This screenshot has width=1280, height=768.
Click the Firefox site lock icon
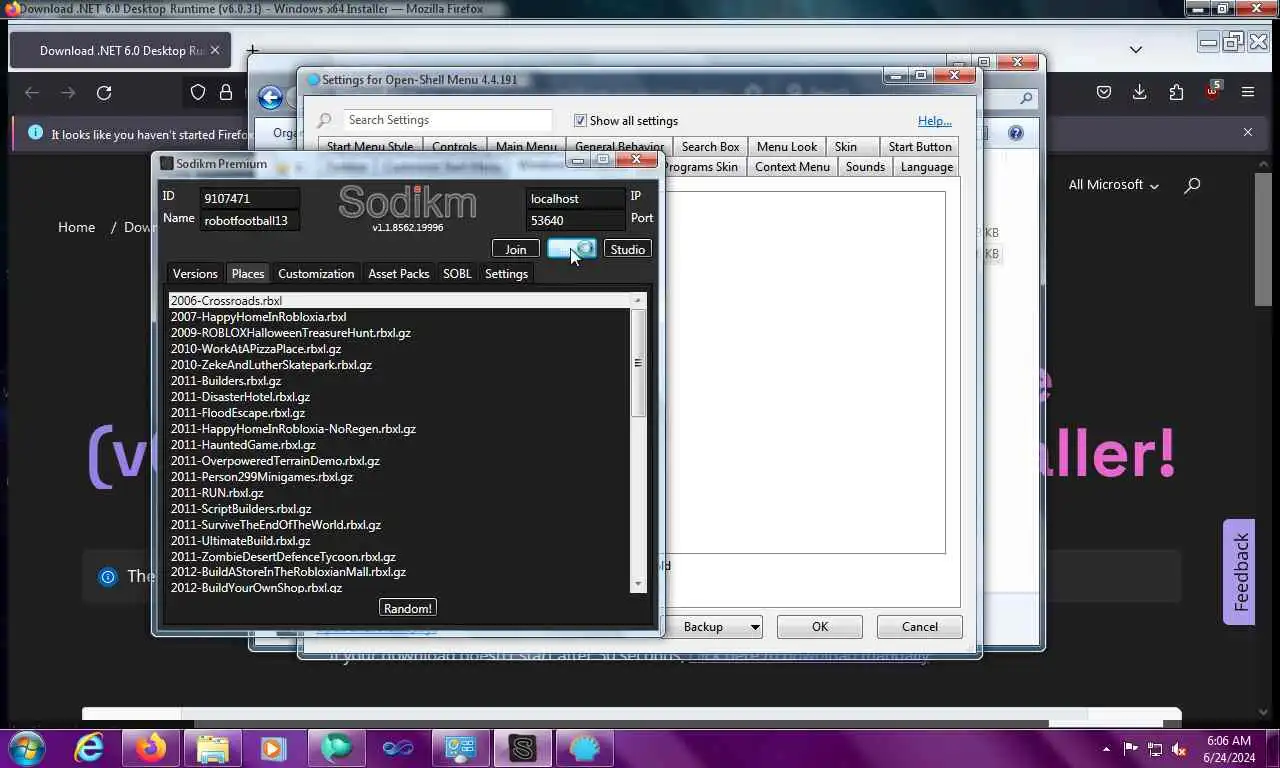pos(226,92)
